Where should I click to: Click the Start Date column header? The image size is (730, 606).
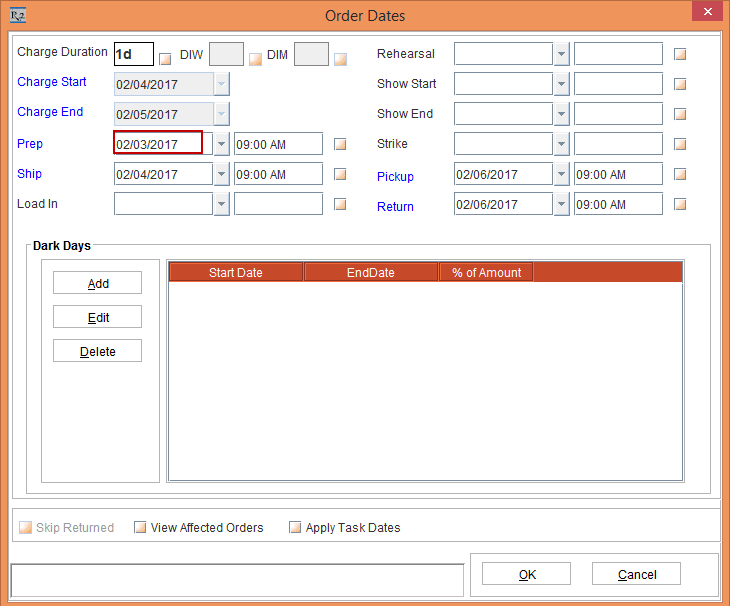click(x=236, y=272)
